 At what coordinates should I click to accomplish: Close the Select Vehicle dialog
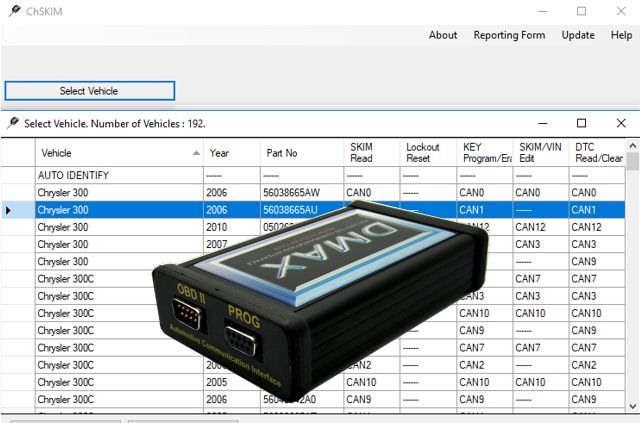point(621,123)
